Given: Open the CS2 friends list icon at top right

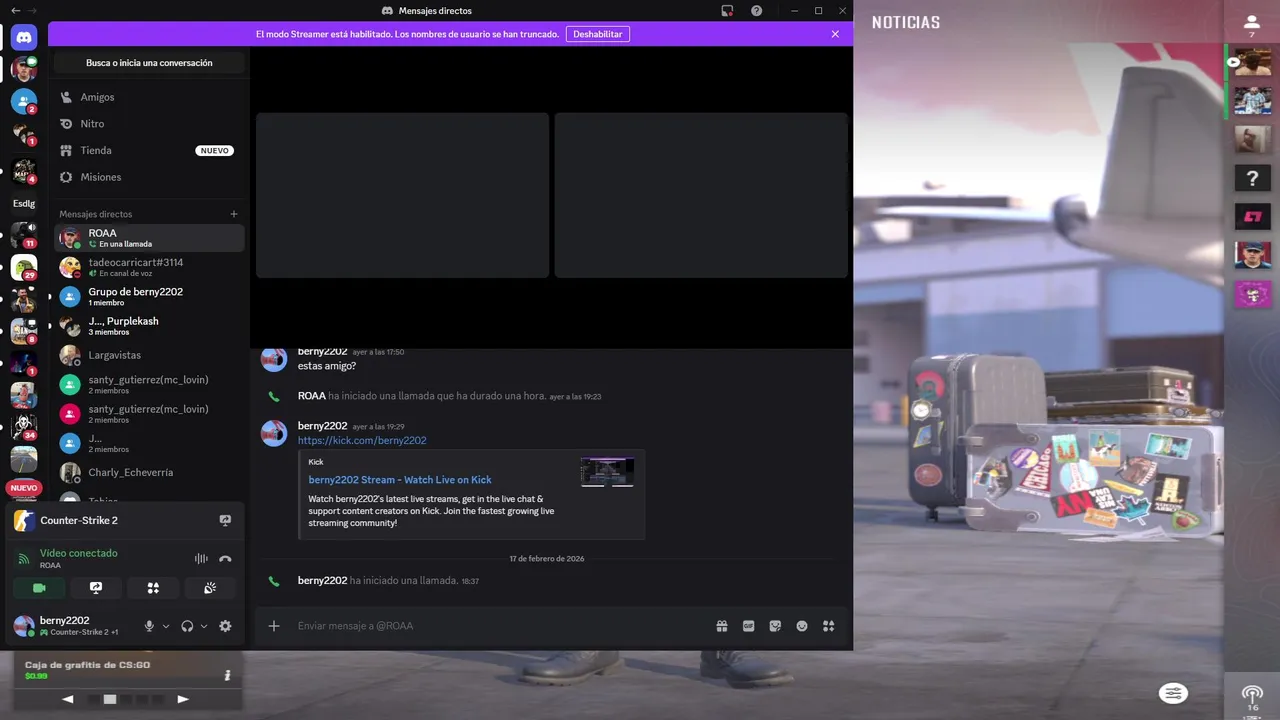Looking at the screenshot, I should 1252,21.
